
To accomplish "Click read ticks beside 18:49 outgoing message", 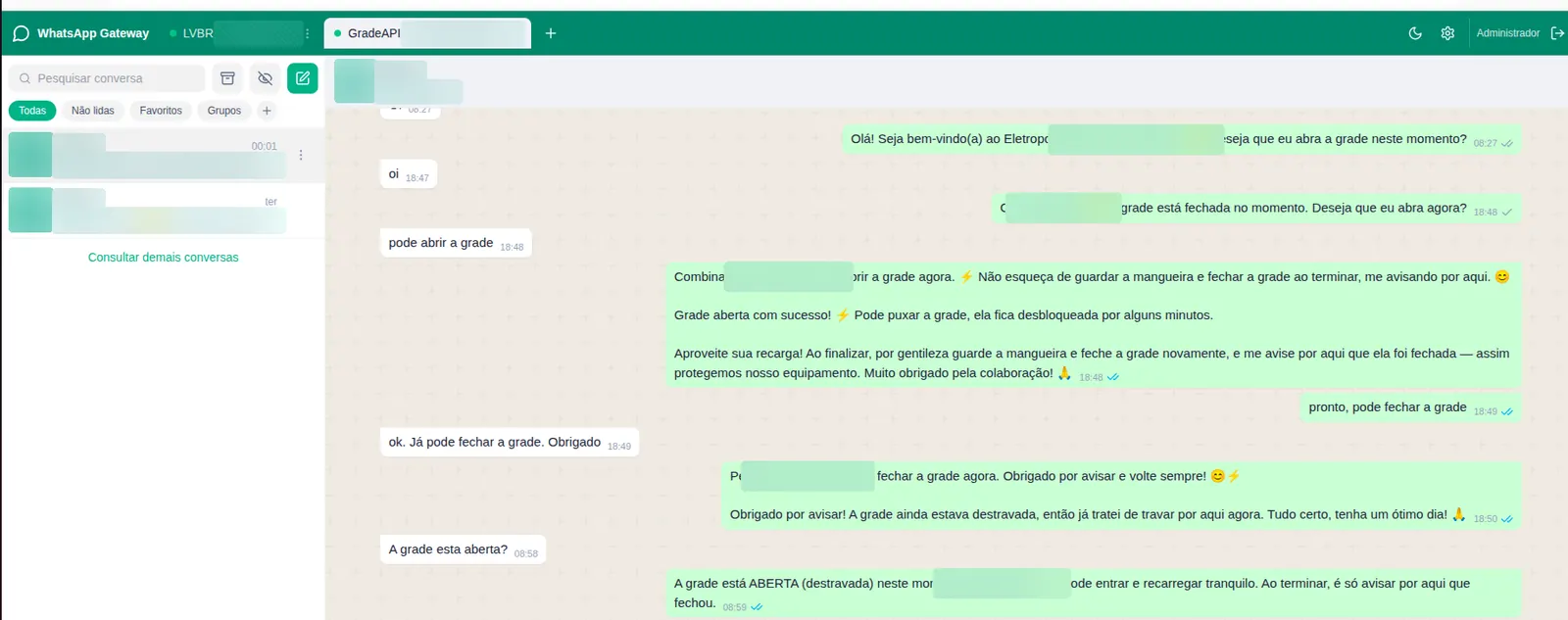I will (x=1507, y=412).
